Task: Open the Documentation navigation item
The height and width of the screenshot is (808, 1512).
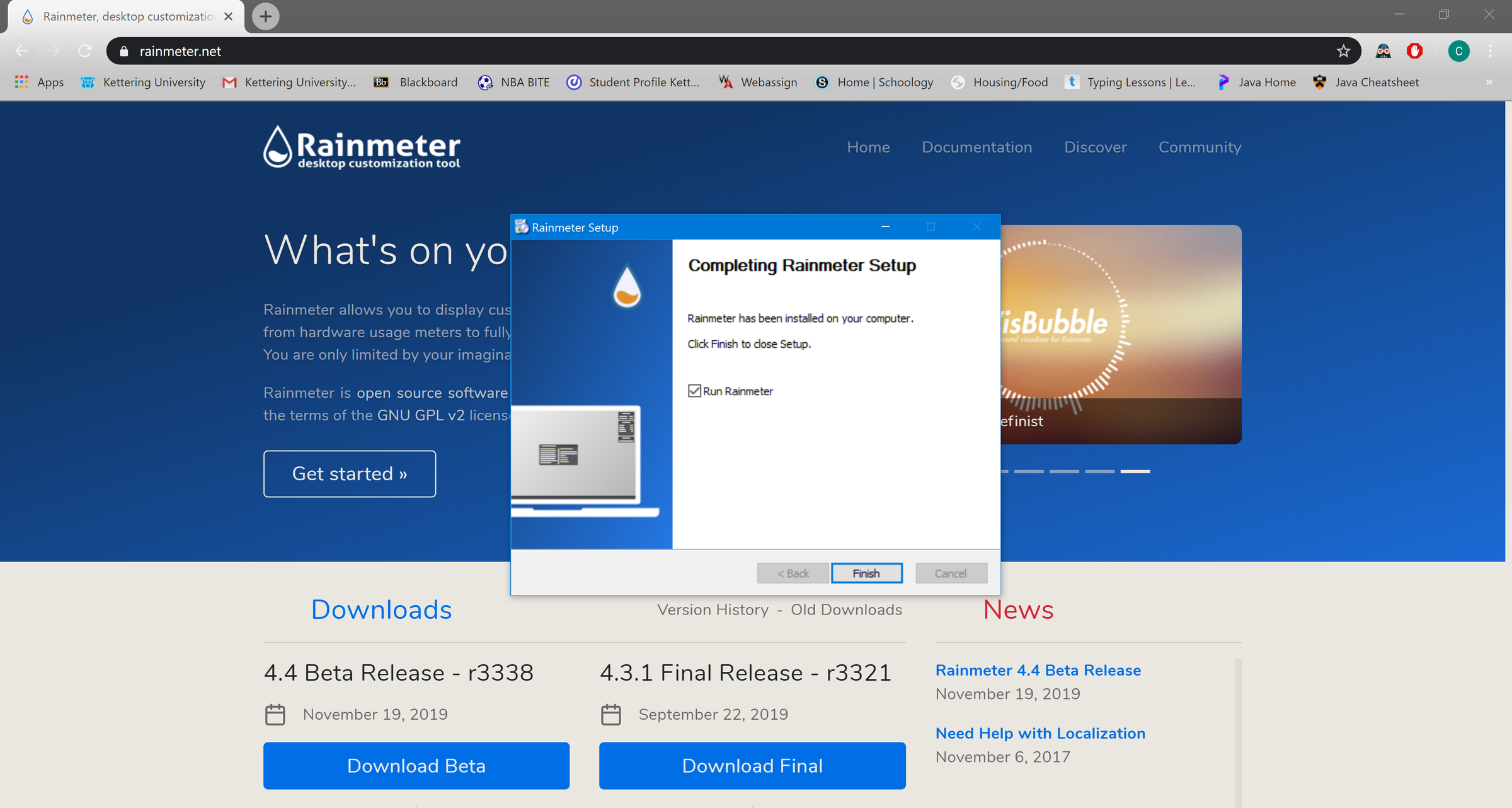Action: point(976,147)
